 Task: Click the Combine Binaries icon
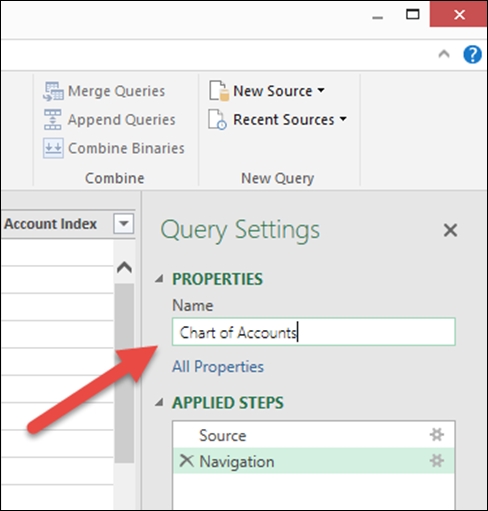point(53,148)
